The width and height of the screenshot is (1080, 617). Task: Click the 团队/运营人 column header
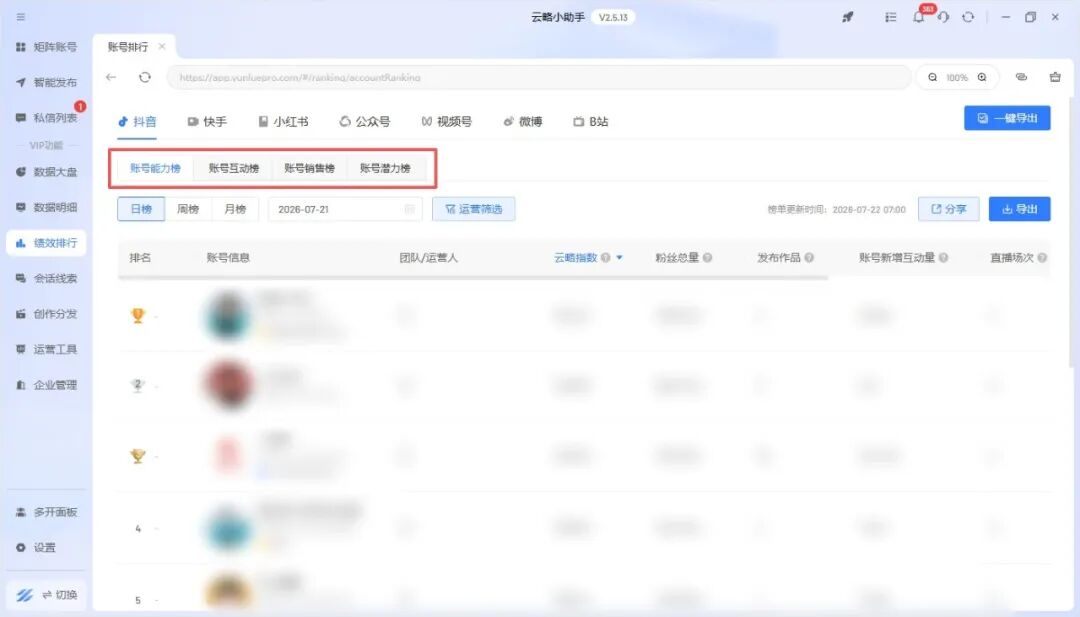click(x=428, y=258)
